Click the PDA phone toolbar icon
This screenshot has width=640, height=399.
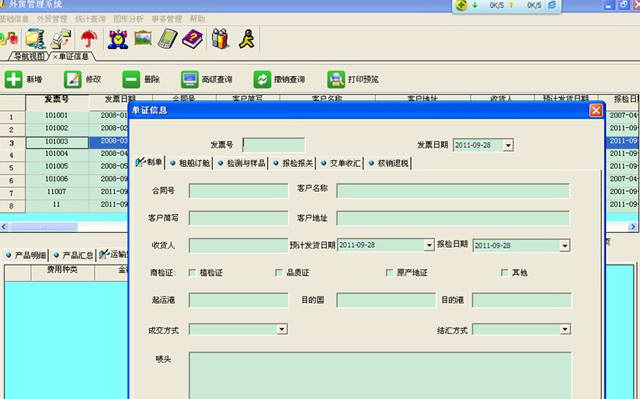168,39
